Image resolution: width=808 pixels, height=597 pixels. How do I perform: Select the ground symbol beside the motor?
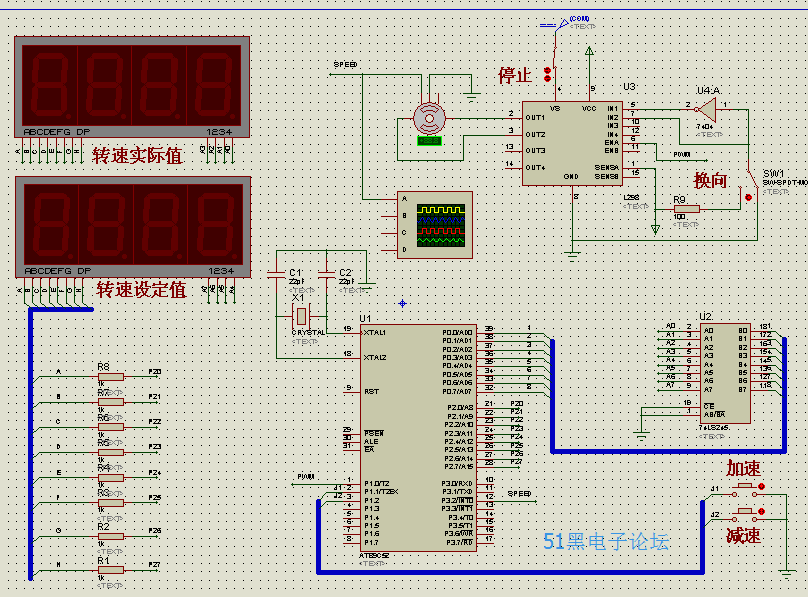pos(472,97)
